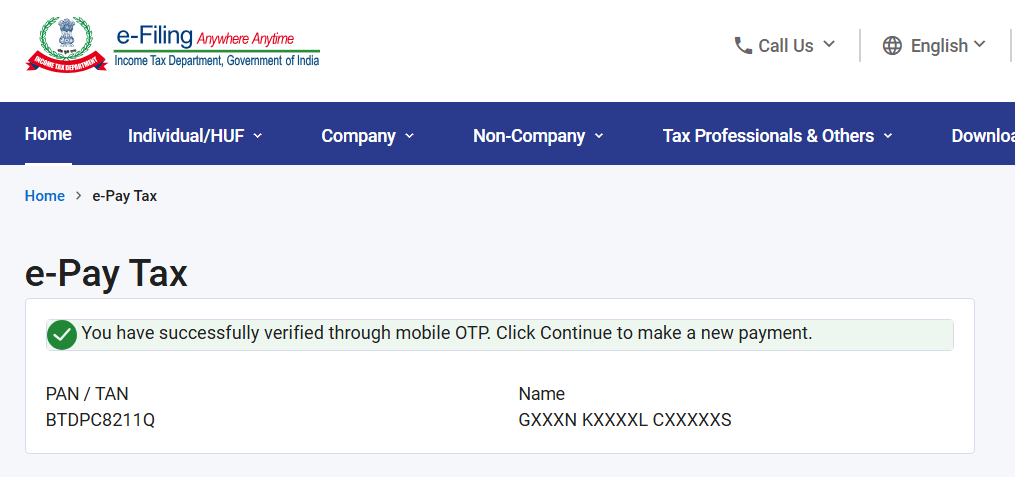Expand the Individual/HUF menu chevron
1015x477 pixels.
258,136
